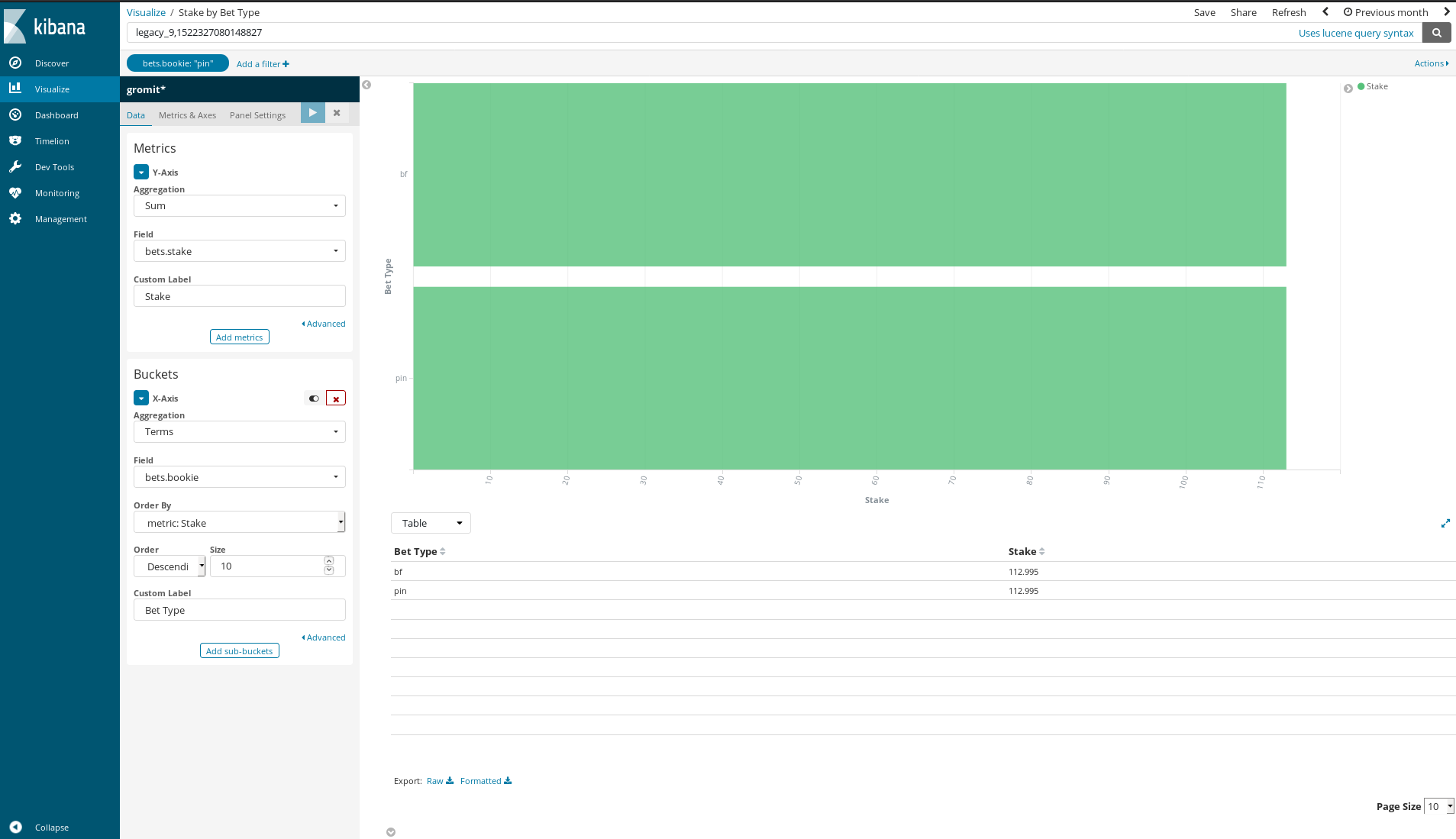Download the Formatted export
Image resolution: width=1456 pixels, height=839 pixels.
pos(486,780)
